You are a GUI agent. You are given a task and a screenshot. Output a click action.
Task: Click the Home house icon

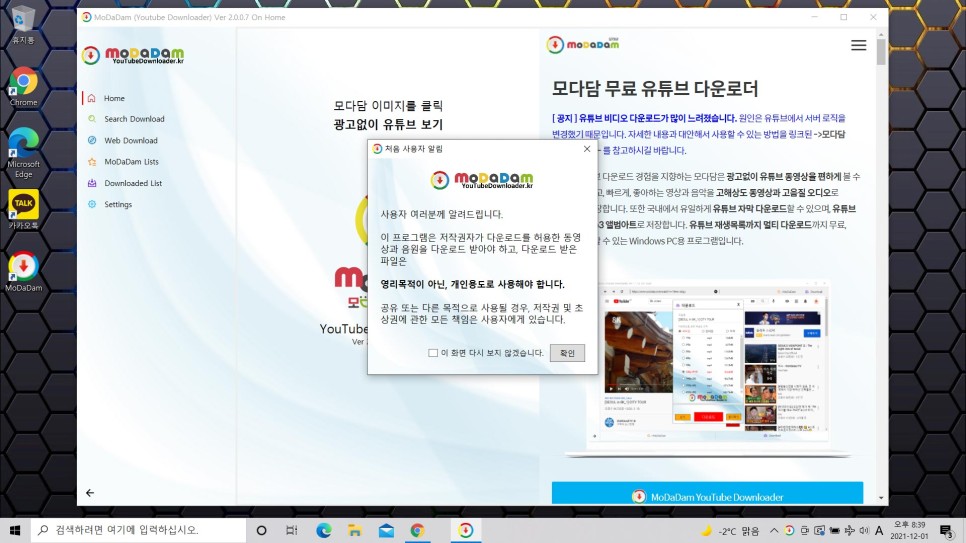92,98
